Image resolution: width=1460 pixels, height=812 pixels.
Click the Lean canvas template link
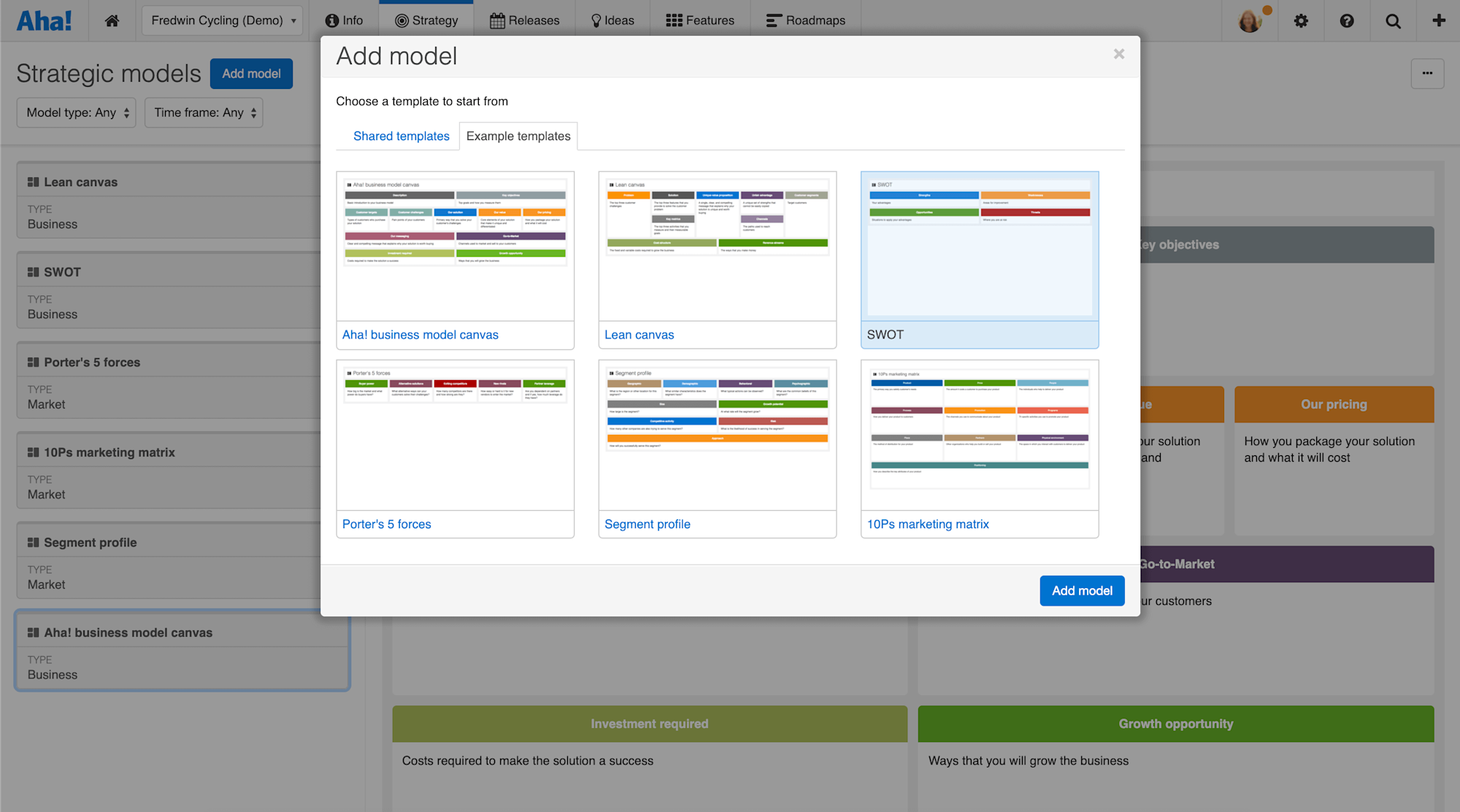point(639,334)
